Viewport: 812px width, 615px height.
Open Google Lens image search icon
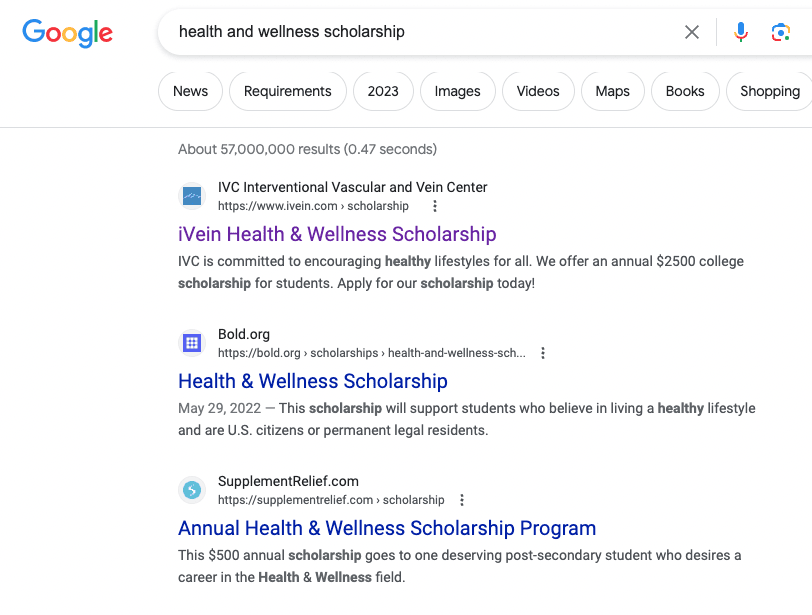point(780,32)
